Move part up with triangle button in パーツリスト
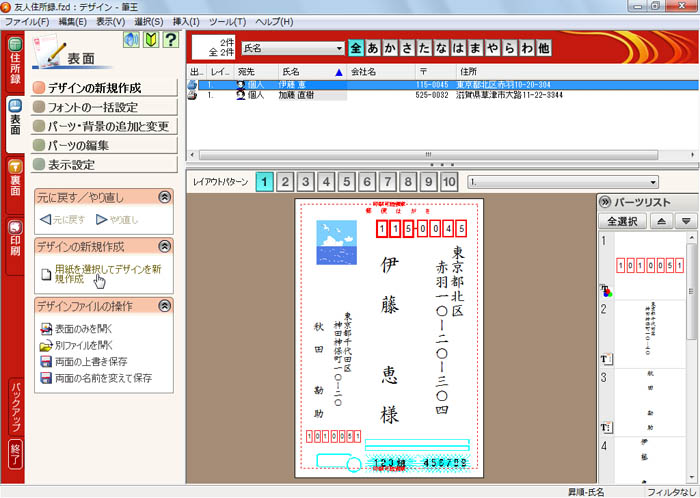 pos(660,221)
